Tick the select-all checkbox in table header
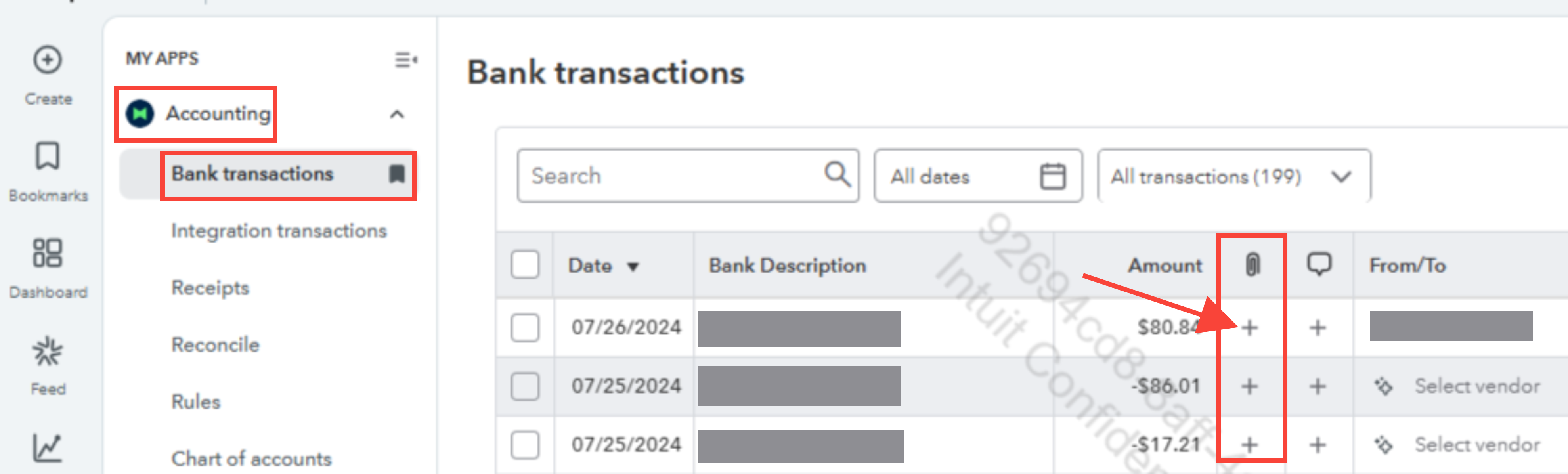This screenshot has width=1568, height=474. tap(525, 265)
